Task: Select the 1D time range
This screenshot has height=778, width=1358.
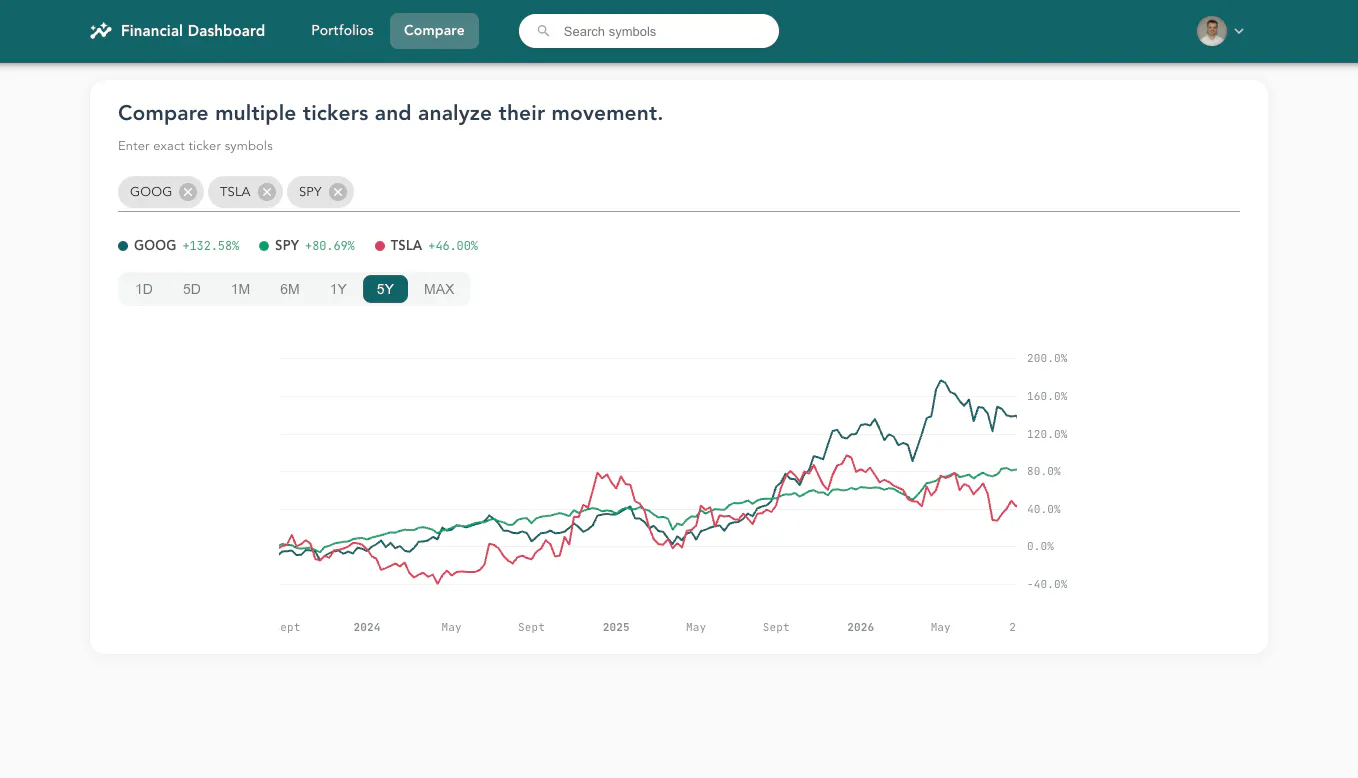Action: [144, 289]
